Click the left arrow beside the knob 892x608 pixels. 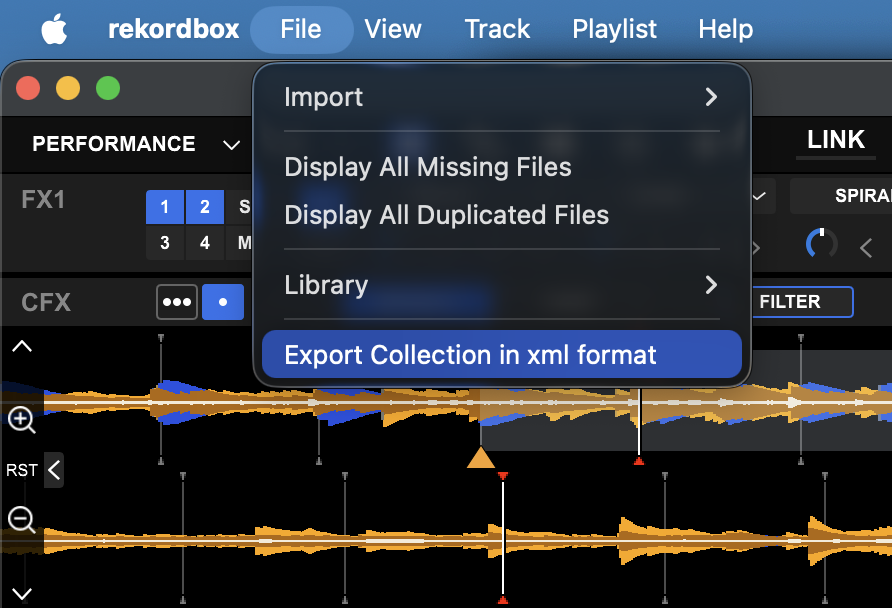pos(866,247)
